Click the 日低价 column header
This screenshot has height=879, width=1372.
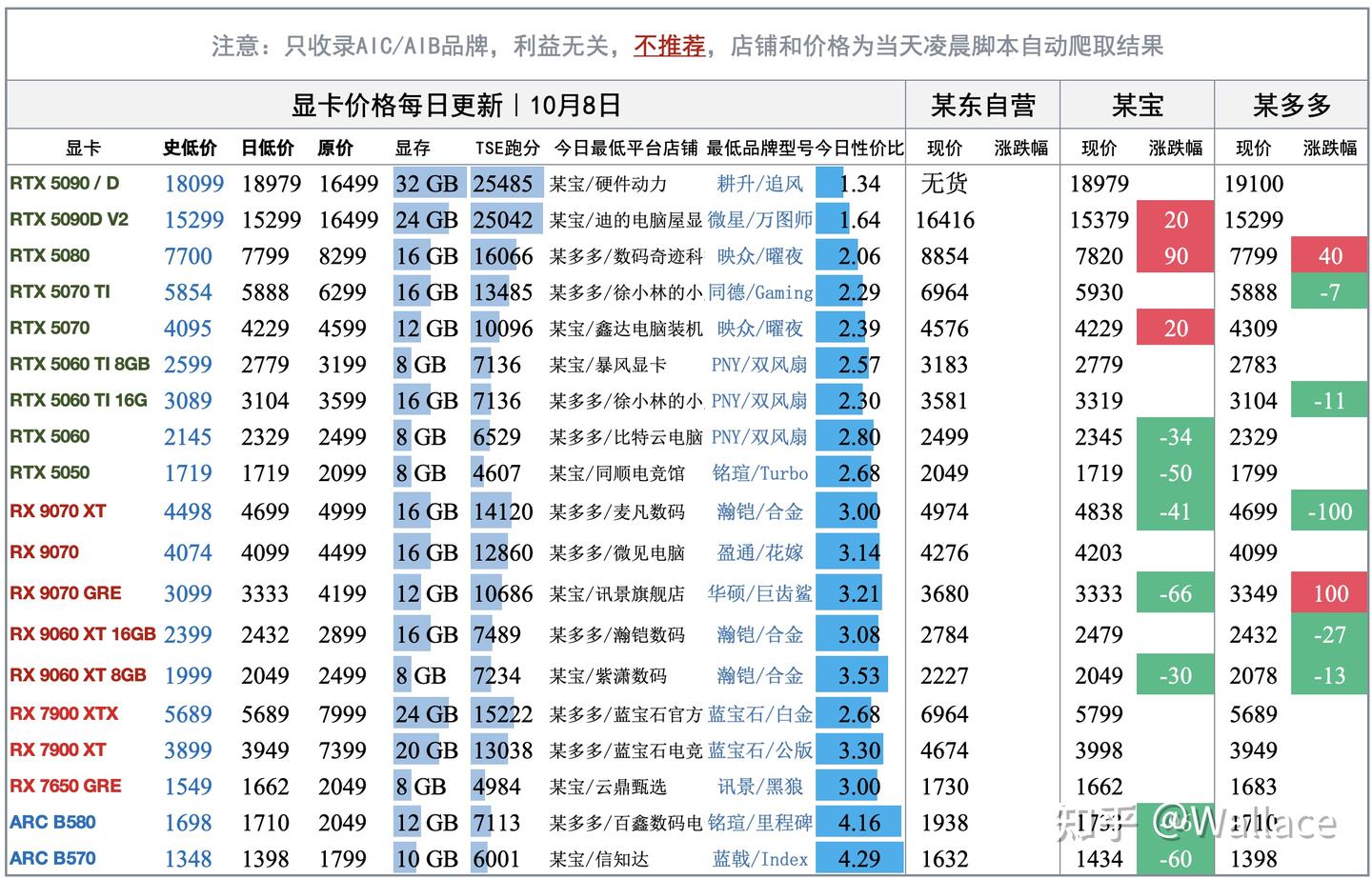pyautogui.click(x=268, y=148)
